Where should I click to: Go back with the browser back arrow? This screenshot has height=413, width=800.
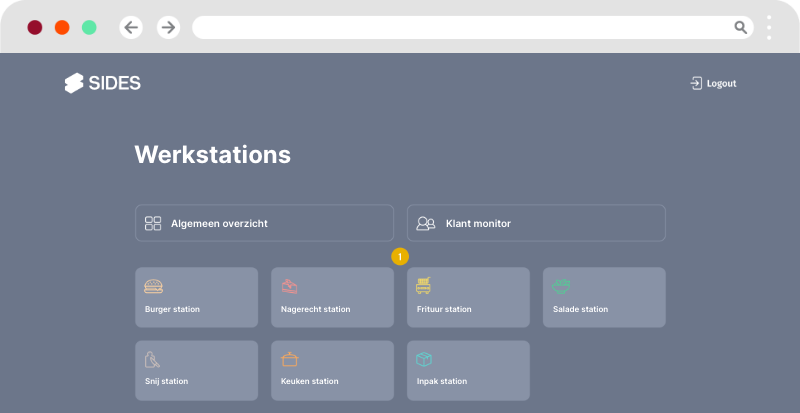[131, 27]
